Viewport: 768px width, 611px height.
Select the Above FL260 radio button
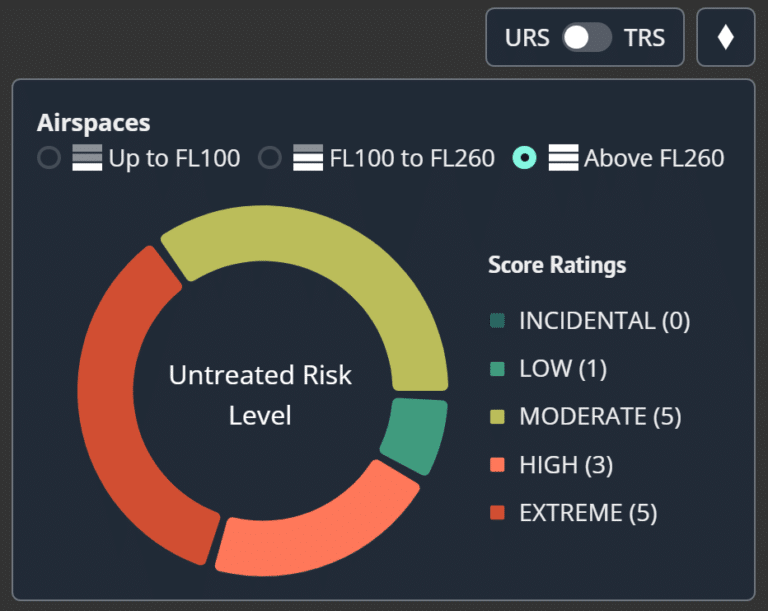point(525,158)
